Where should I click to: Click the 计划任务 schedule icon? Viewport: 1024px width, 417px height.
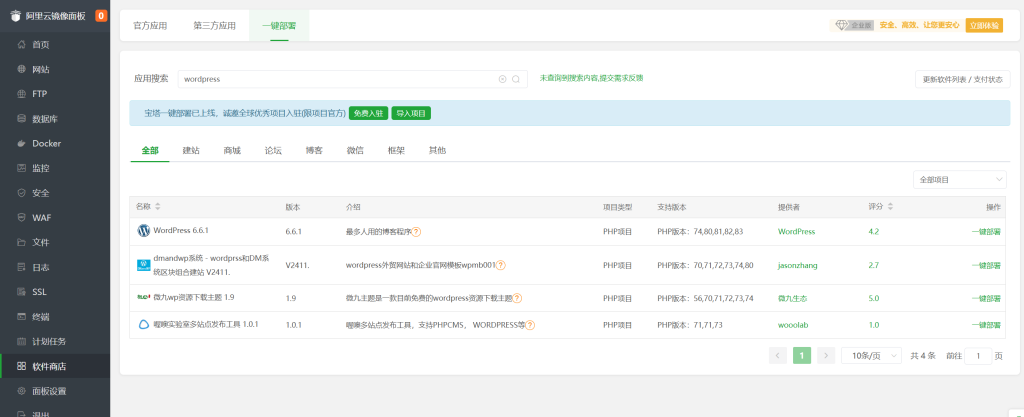(22, 341)
